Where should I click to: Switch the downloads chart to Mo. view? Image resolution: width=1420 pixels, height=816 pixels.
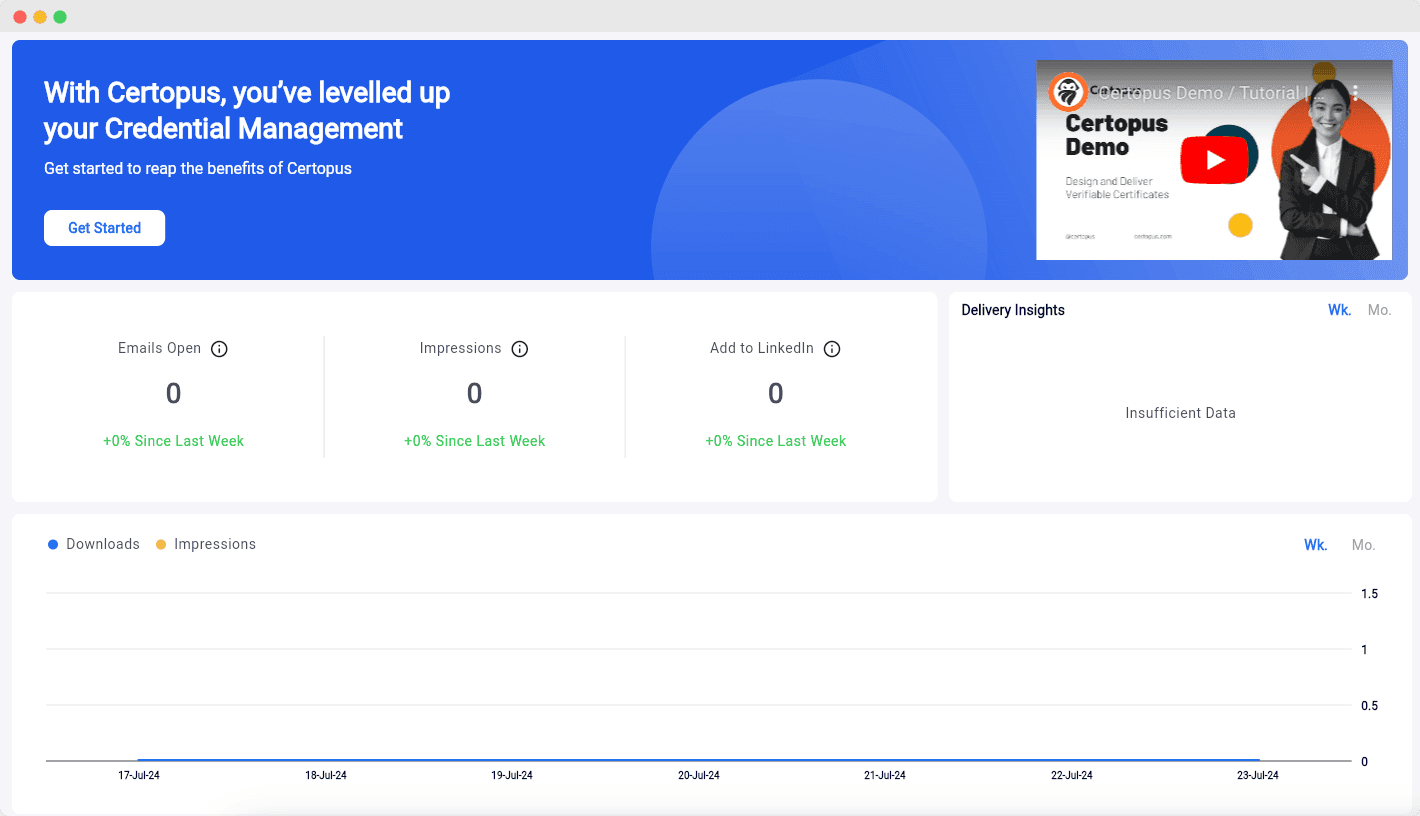(x=1363, y=545)
